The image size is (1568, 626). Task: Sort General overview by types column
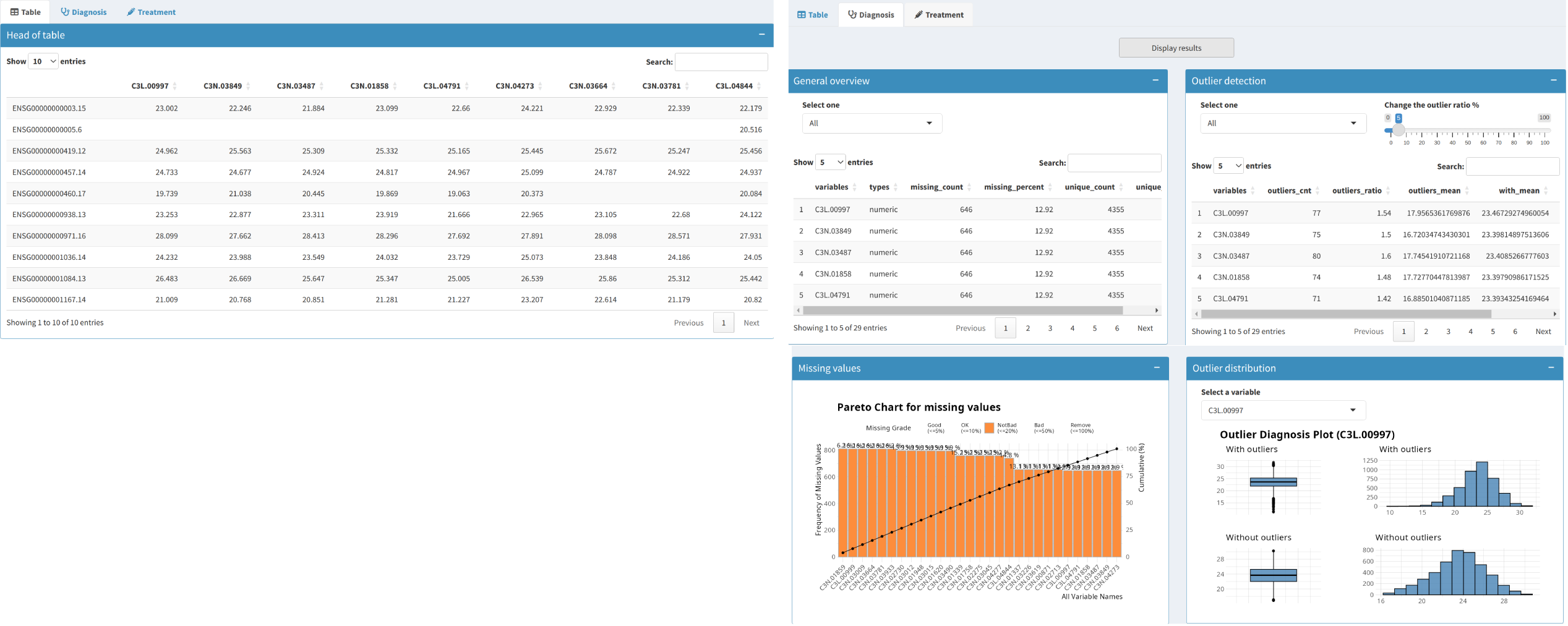coord(883,187)
